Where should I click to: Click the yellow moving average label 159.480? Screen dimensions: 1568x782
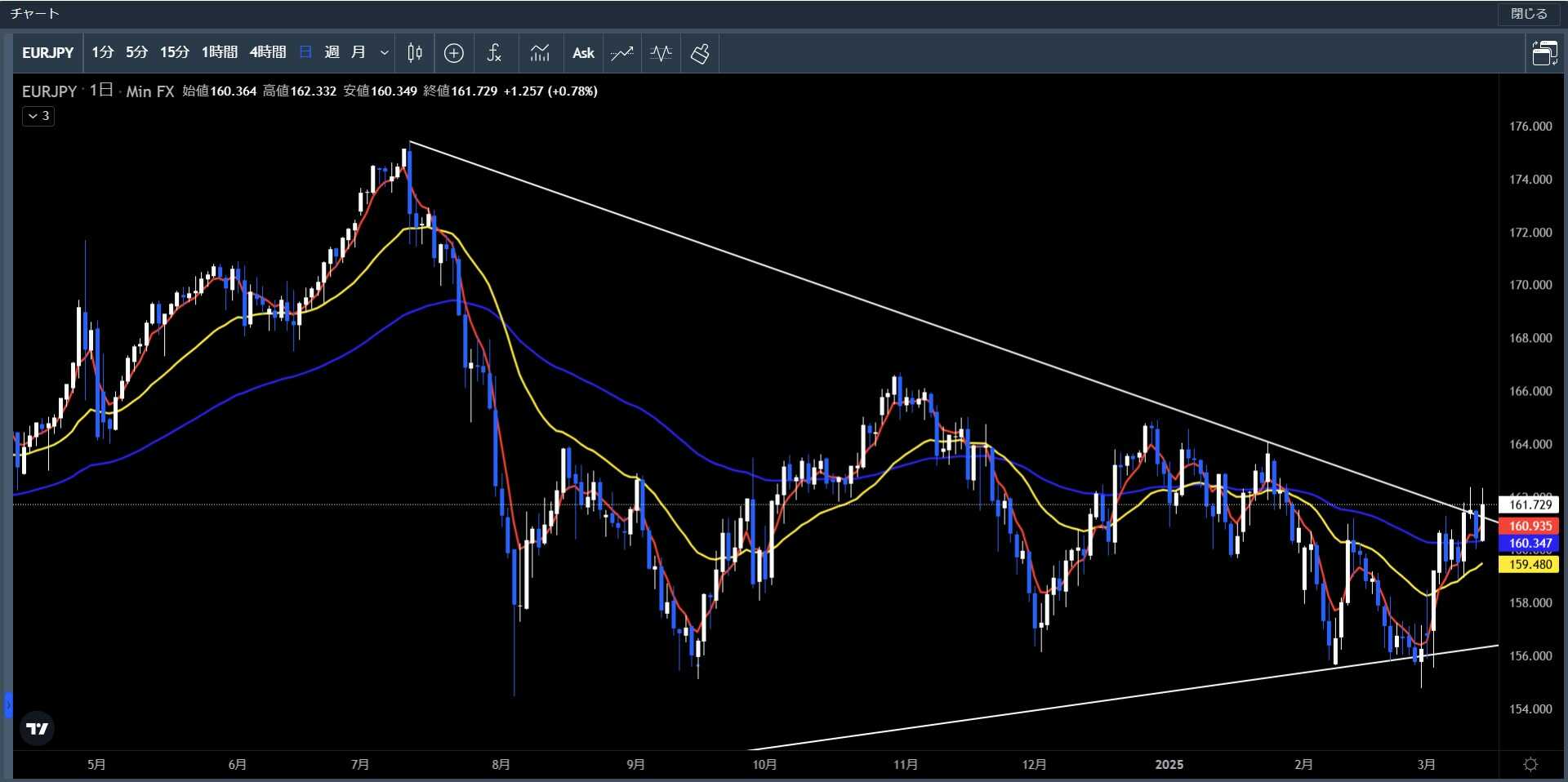click(1530, 564)
